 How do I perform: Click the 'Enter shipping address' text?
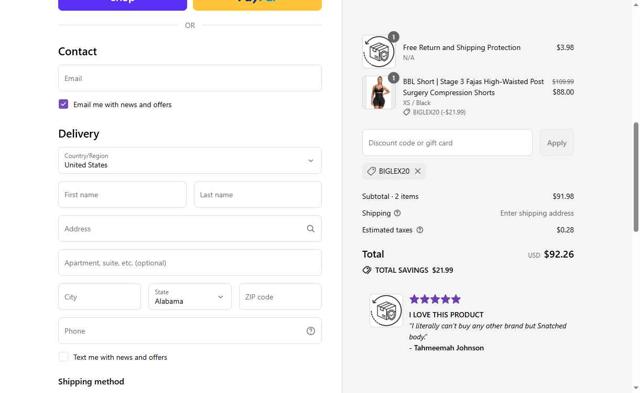point(537,213)
